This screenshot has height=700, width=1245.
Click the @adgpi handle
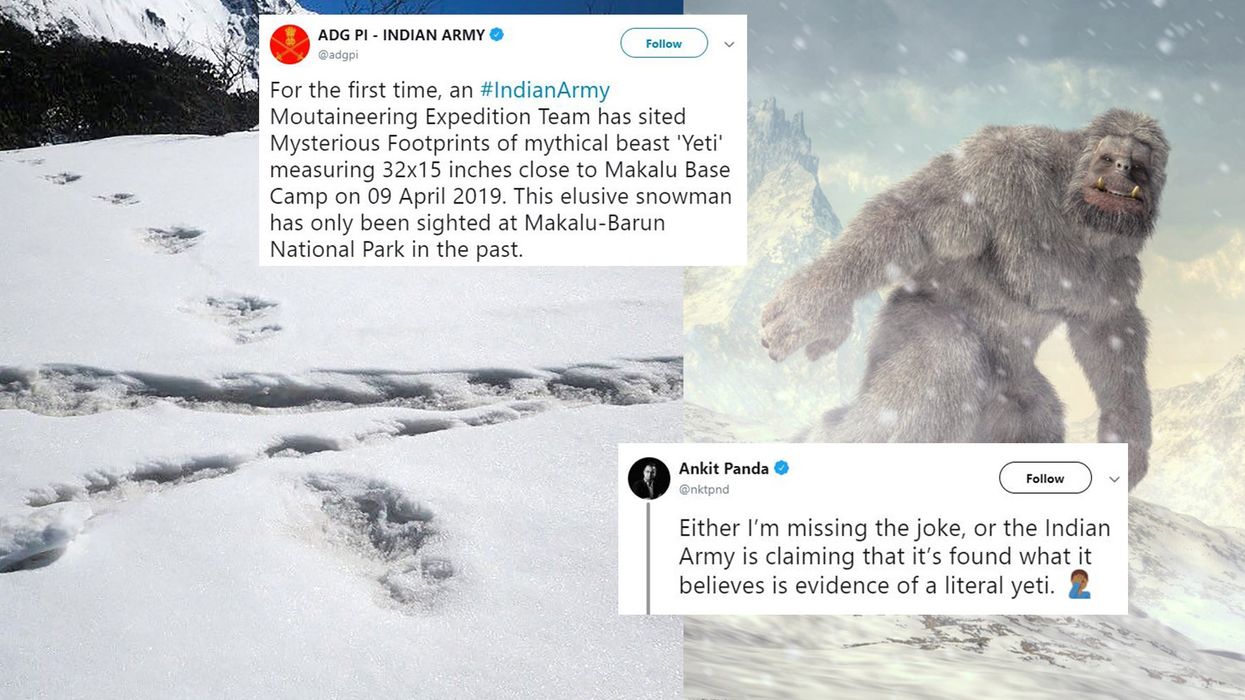point(338,56)
